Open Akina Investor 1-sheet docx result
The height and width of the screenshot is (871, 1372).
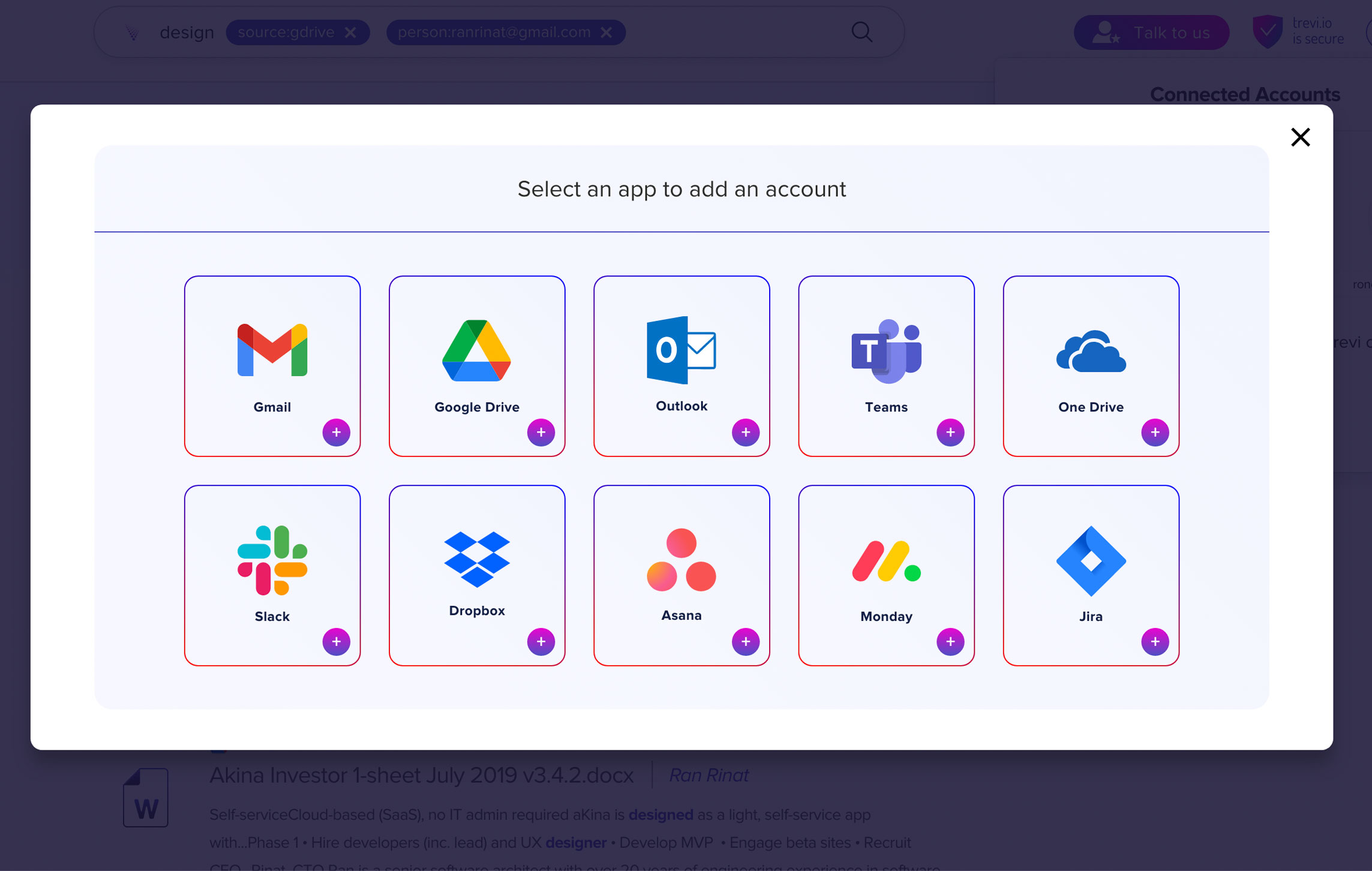421,775
